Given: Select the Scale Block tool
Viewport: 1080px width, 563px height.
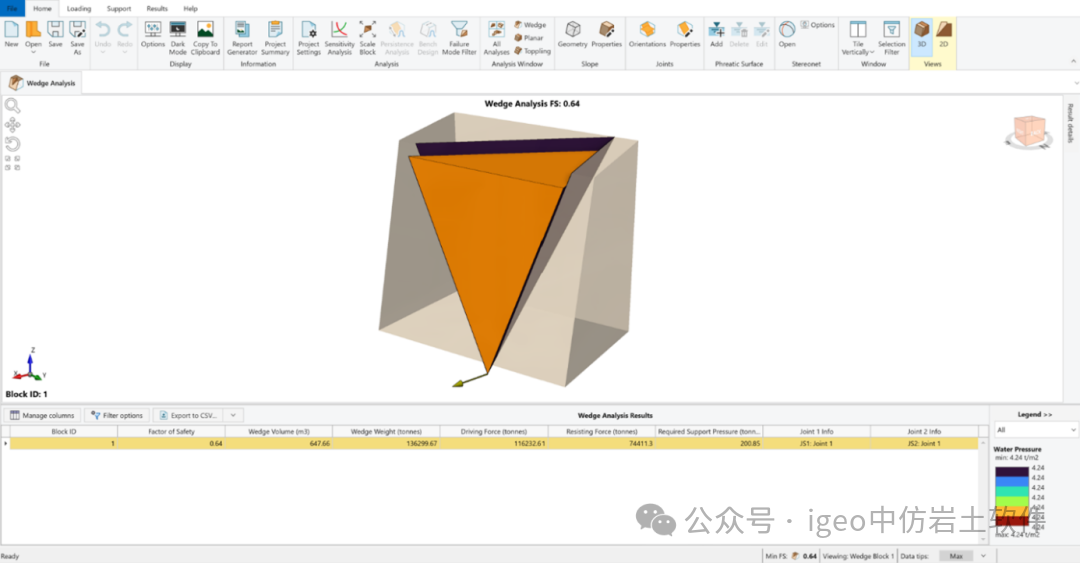Looking at the screenshot, I should pos(368,38).
